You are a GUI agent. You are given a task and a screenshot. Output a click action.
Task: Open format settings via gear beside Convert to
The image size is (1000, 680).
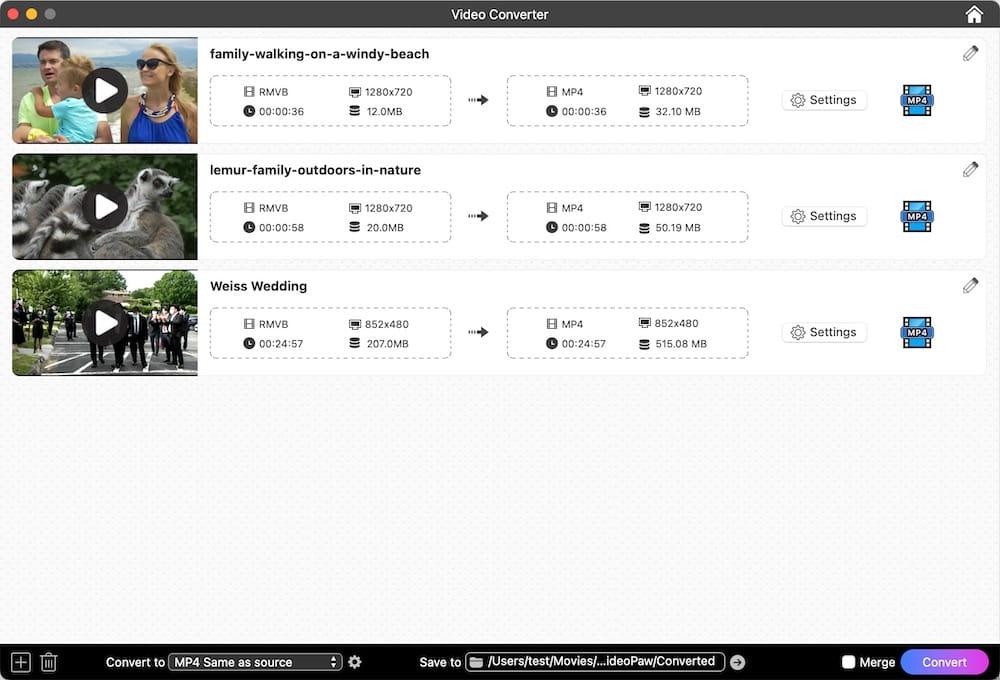click(355, 662)
